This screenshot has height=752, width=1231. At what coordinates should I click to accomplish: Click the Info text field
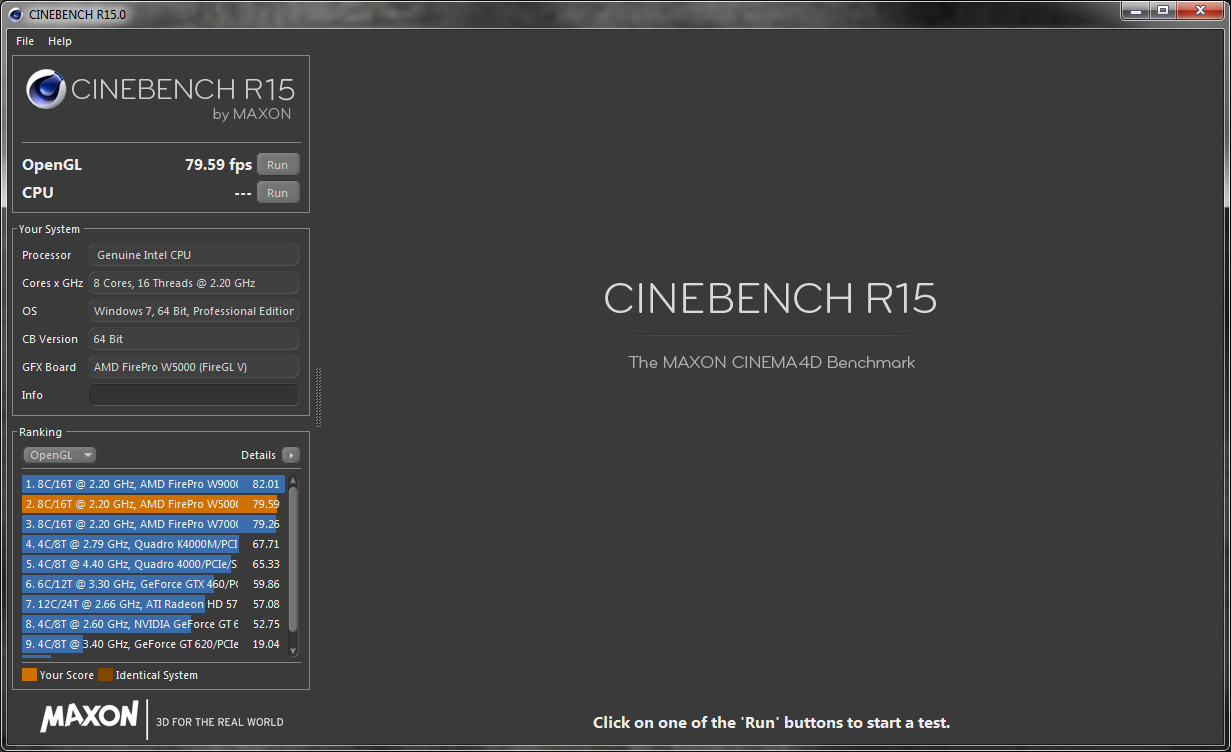194,395
